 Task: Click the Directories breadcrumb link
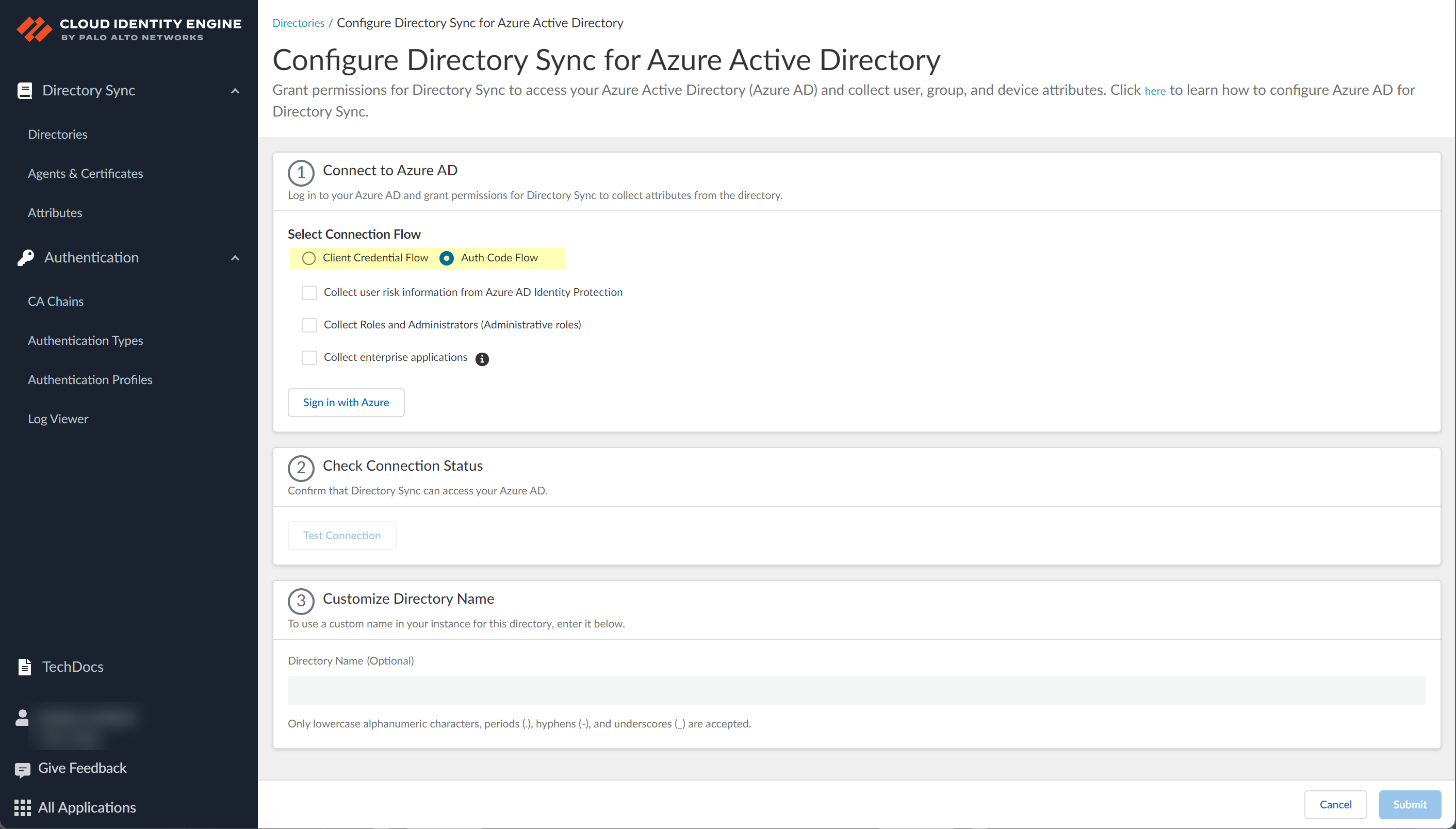[x=299, y=23]
